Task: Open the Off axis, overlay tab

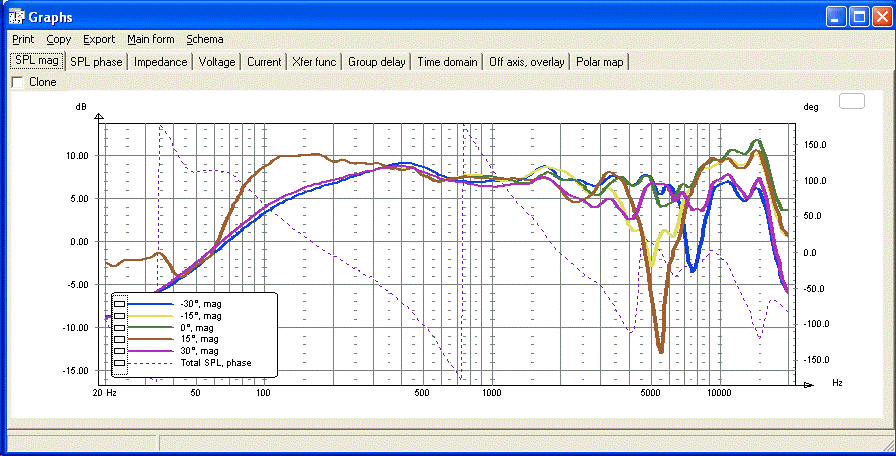Action: pyautogui.click(x=527, y=62)
